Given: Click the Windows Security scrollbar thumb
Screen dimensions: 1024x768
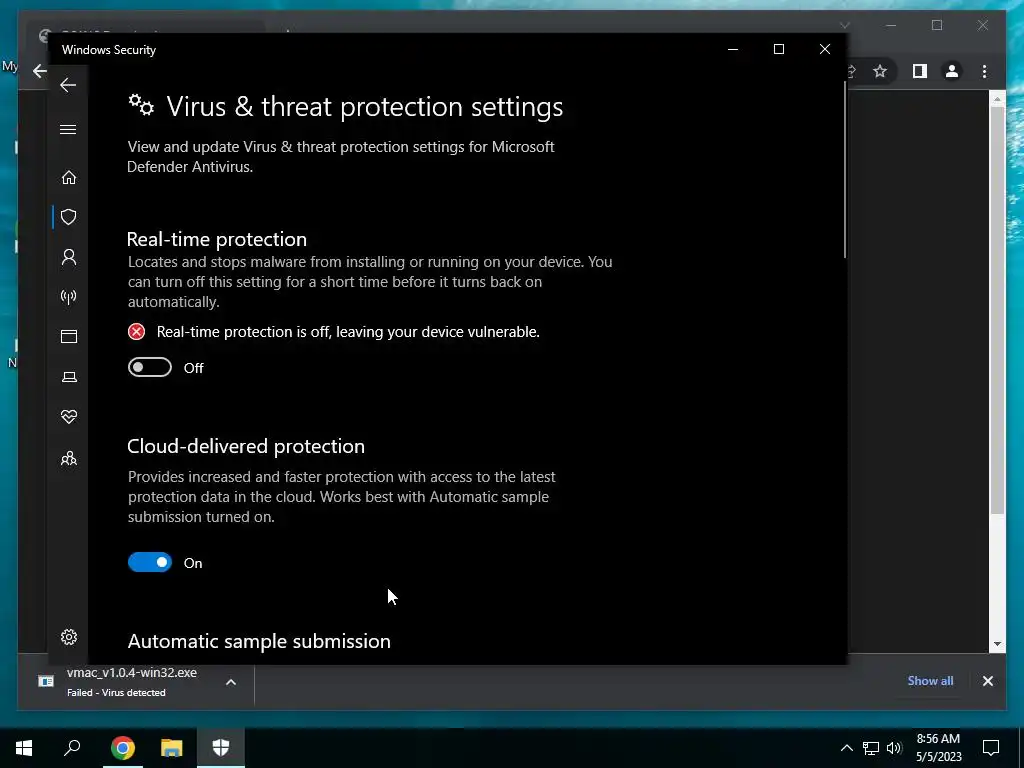Looking at the screenshot, I should tap(845, 170).
